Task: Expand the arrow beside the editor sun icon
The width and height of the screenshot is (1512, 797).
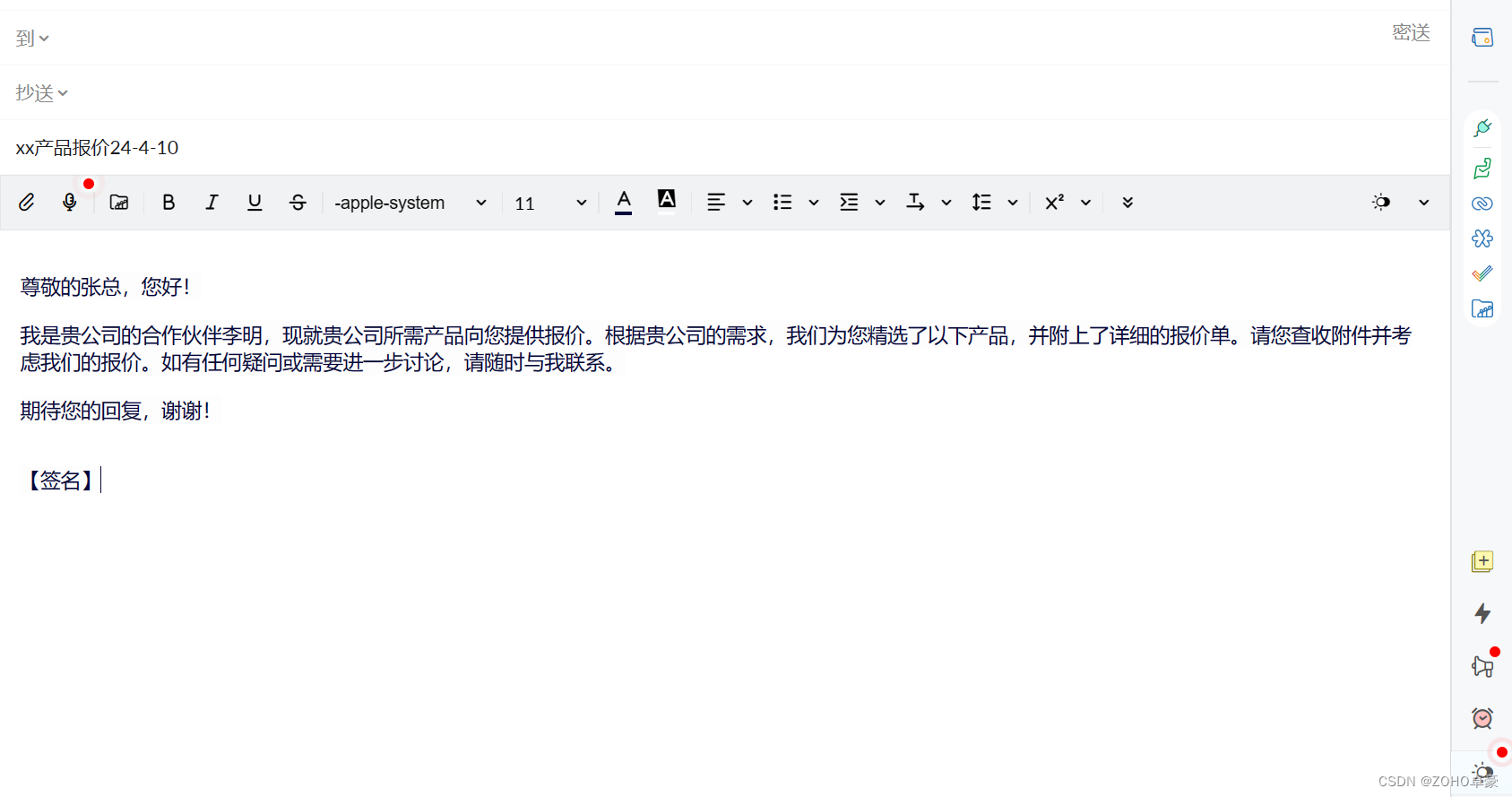Action: click(x=1423, y=203)
